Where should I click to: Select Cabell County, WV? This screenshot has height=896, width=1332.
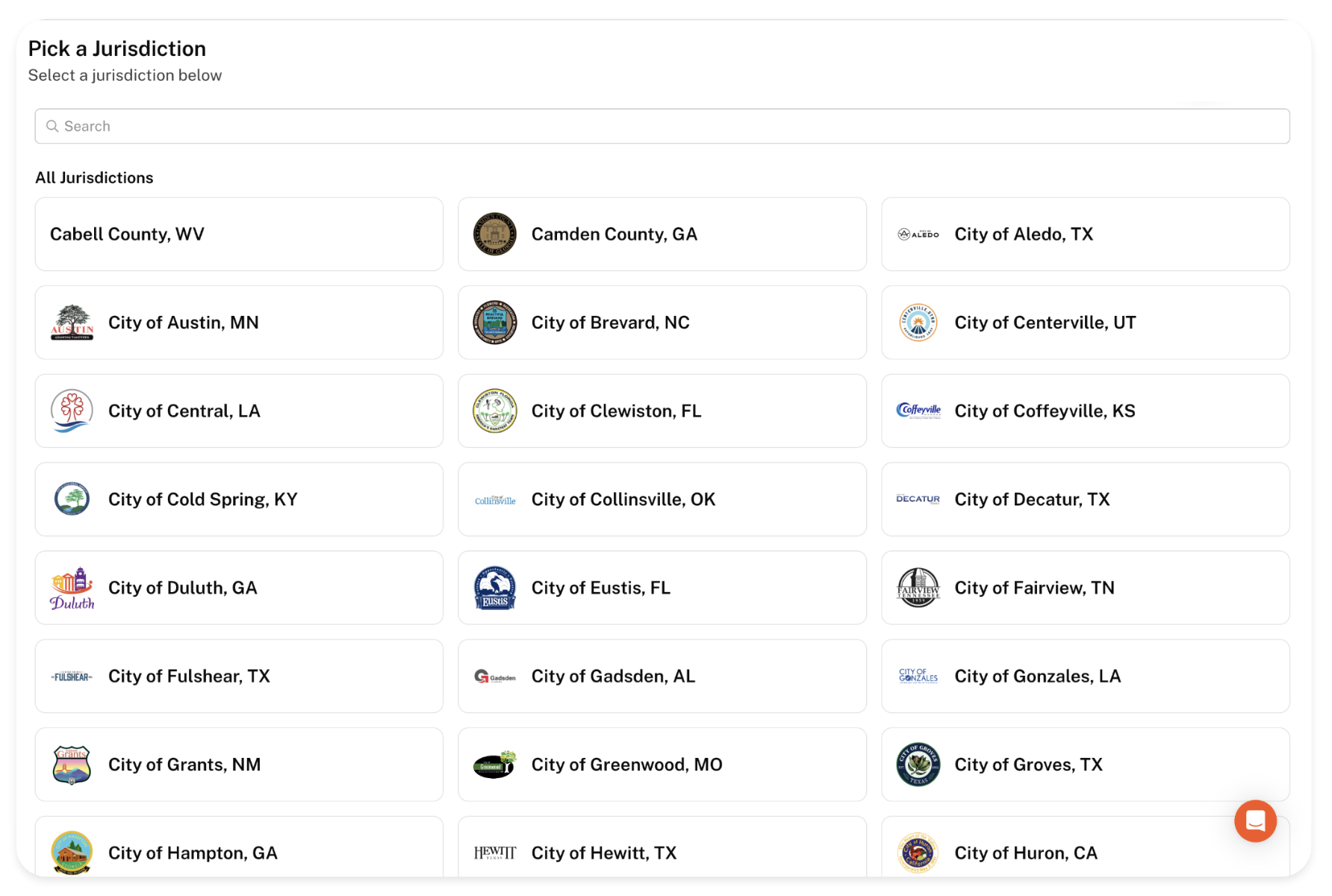[239, 234]
